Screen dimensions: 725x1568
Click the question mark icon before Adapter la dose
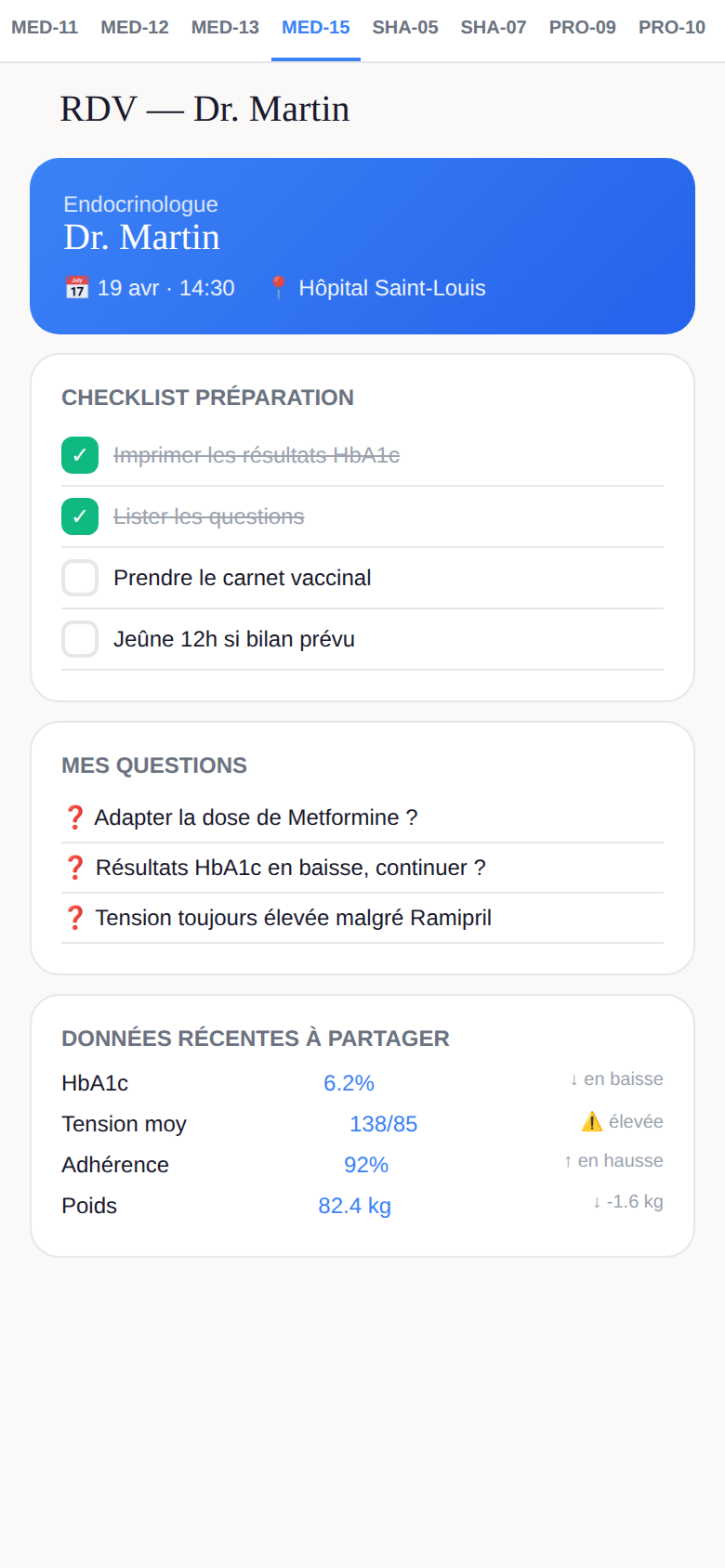74,817
